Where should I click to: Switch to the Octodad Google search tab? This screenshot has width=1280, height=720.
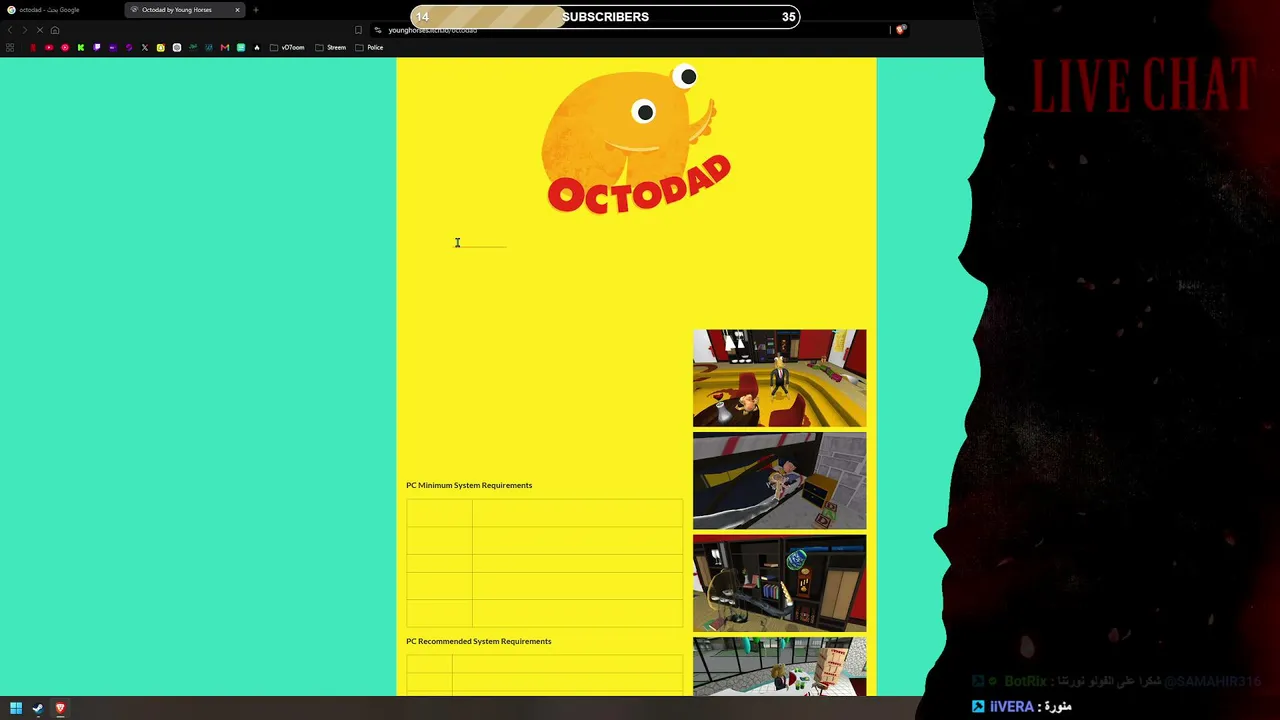coord(62,10)
